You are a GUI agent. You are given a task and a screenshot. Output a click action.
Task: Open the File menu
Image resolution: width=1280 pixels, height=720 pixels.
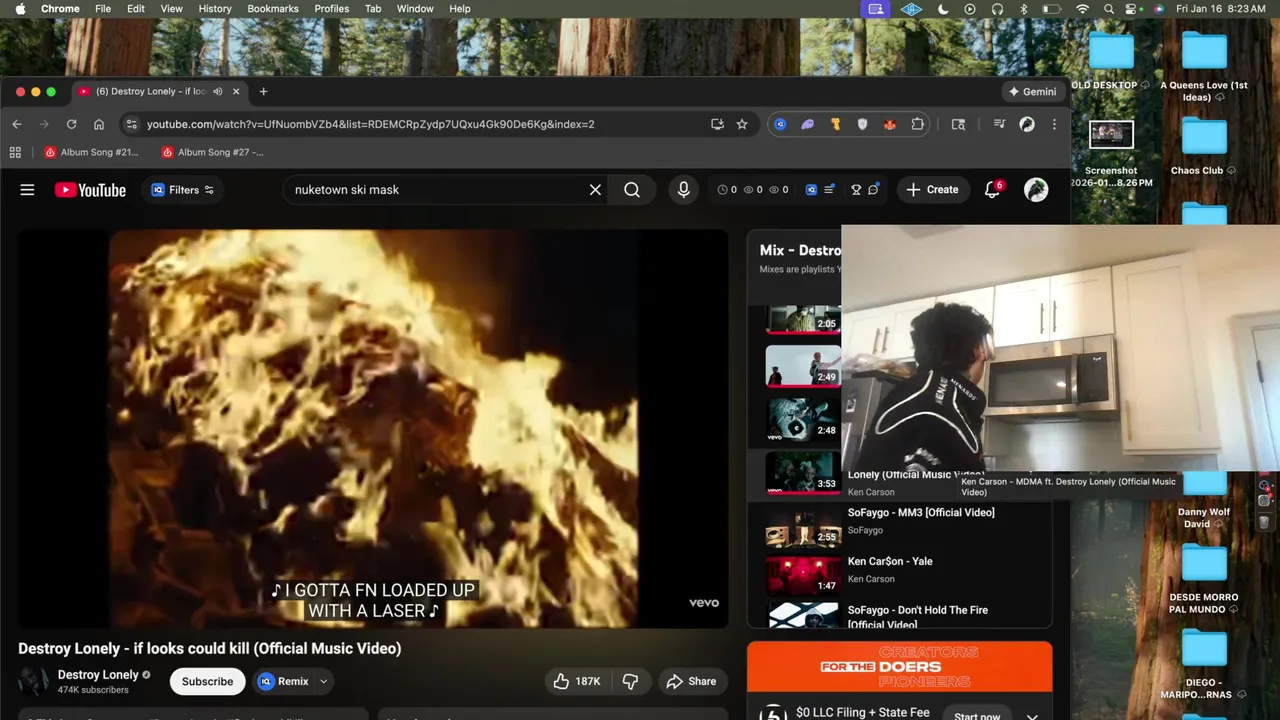click(x=103, y=9)
